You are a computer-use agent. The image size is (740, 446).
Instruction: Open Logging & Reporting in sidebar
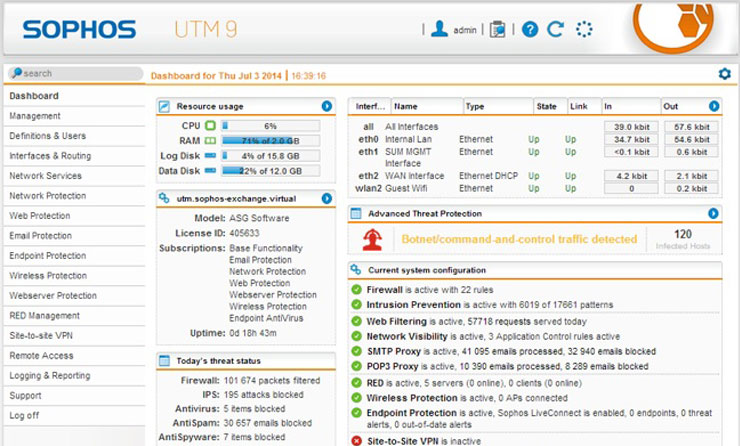tap(74, 376)
